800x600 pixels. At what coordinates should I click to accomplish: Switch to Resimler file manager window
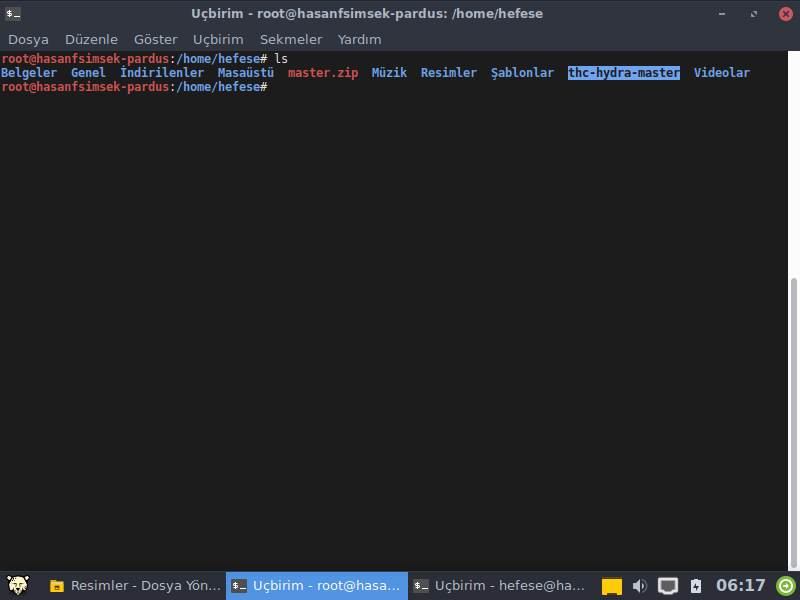click(135, 586)
